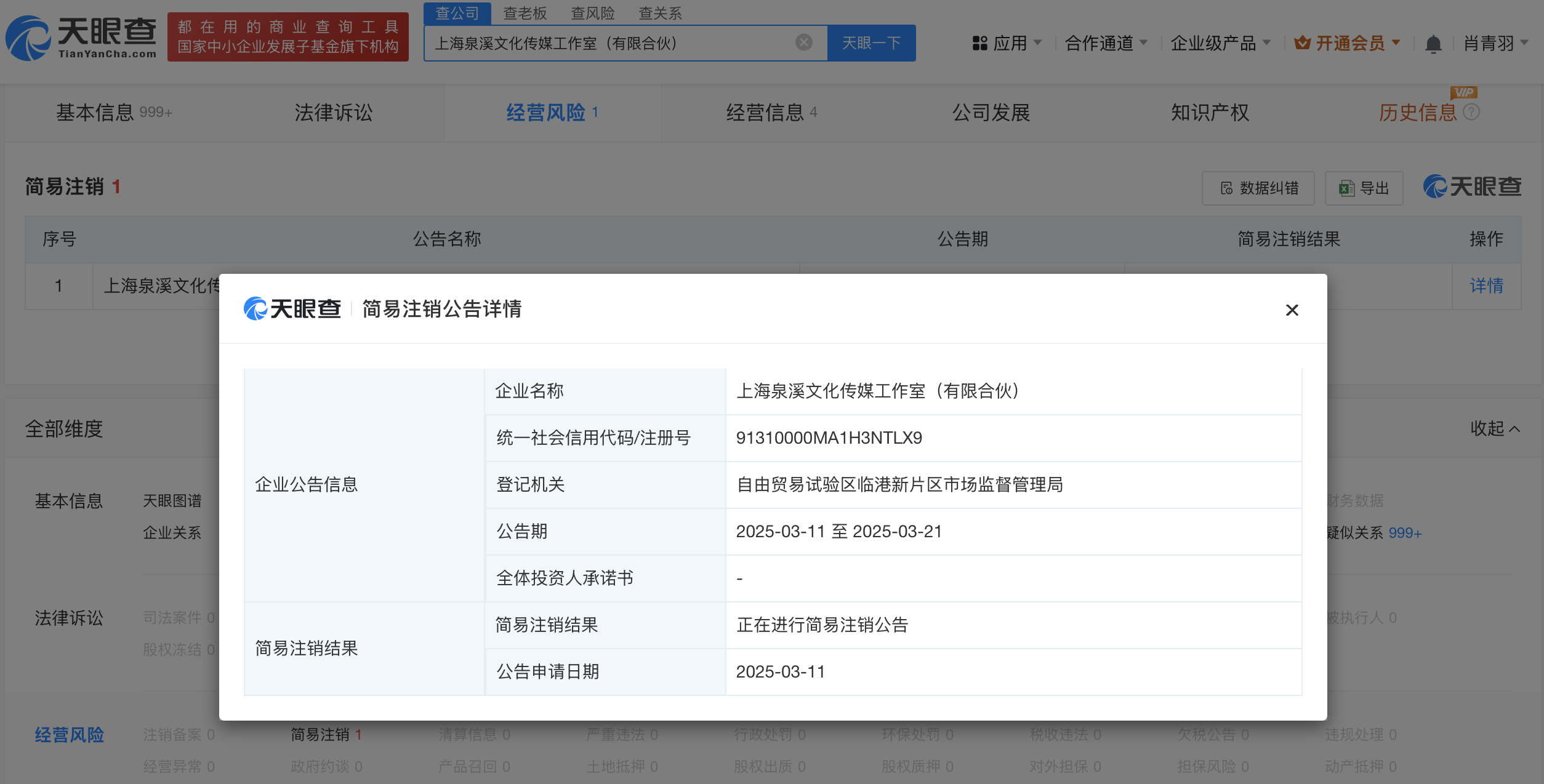The height and width of the screenshot is (784, 1544).
Task: Switch to 查老板 search tab
Action: tap(525, 13)
